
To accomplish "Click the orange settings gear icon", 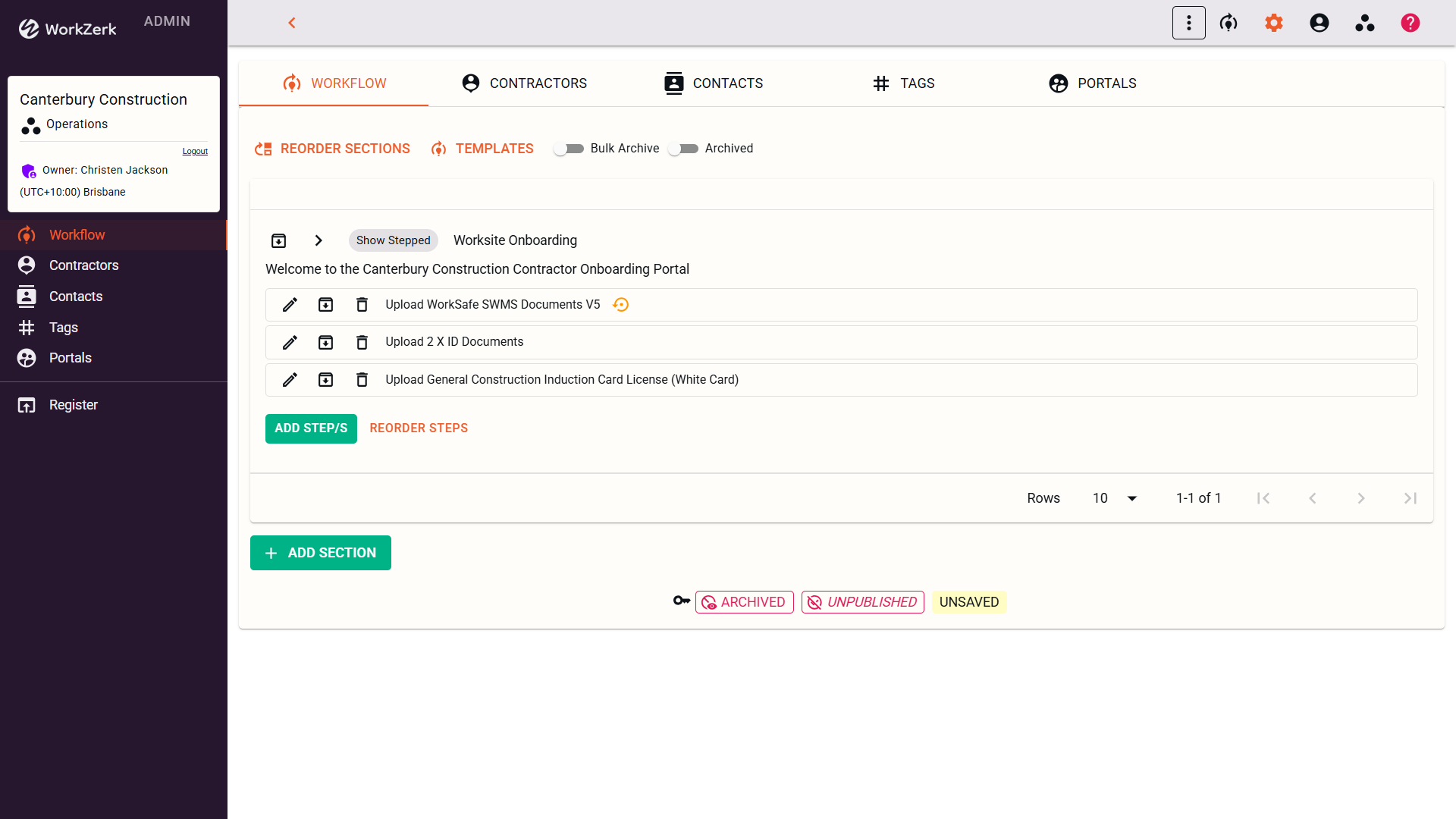I will (1273, 23).
